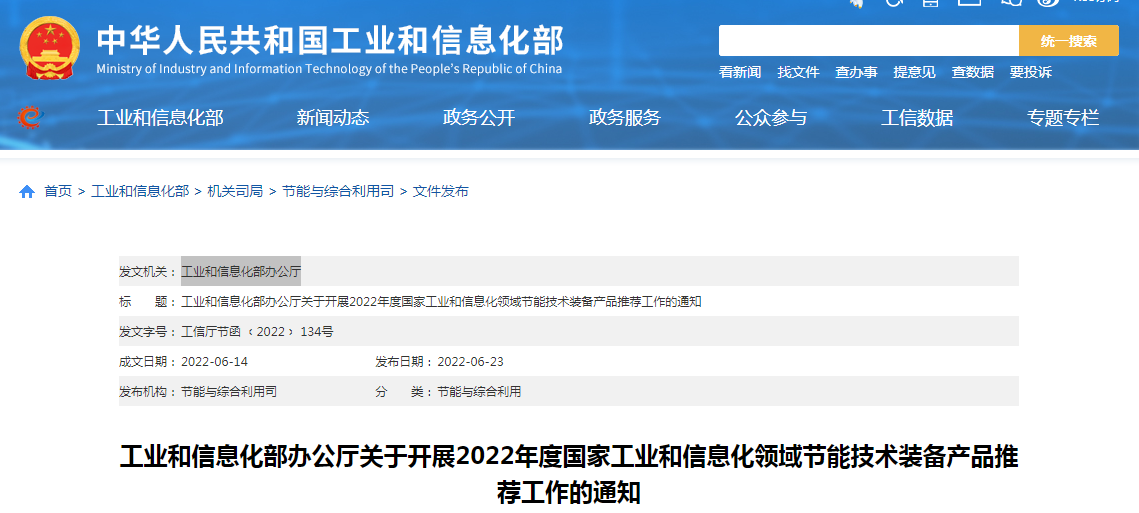This screenshot has width=1139, height=513.
Task: Click classification value 节能与综合利用
Action: coord(479,391)
